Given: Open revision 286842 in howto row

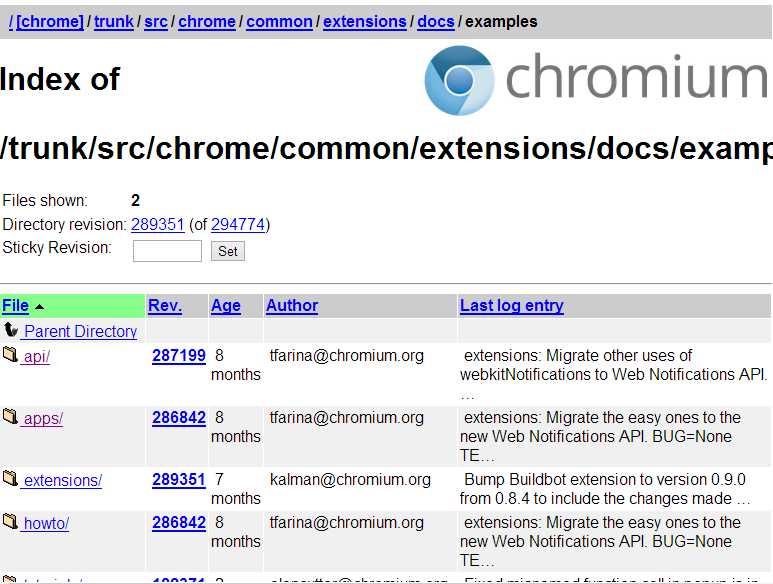Looking at the screenshot, I should coord(179,522).
